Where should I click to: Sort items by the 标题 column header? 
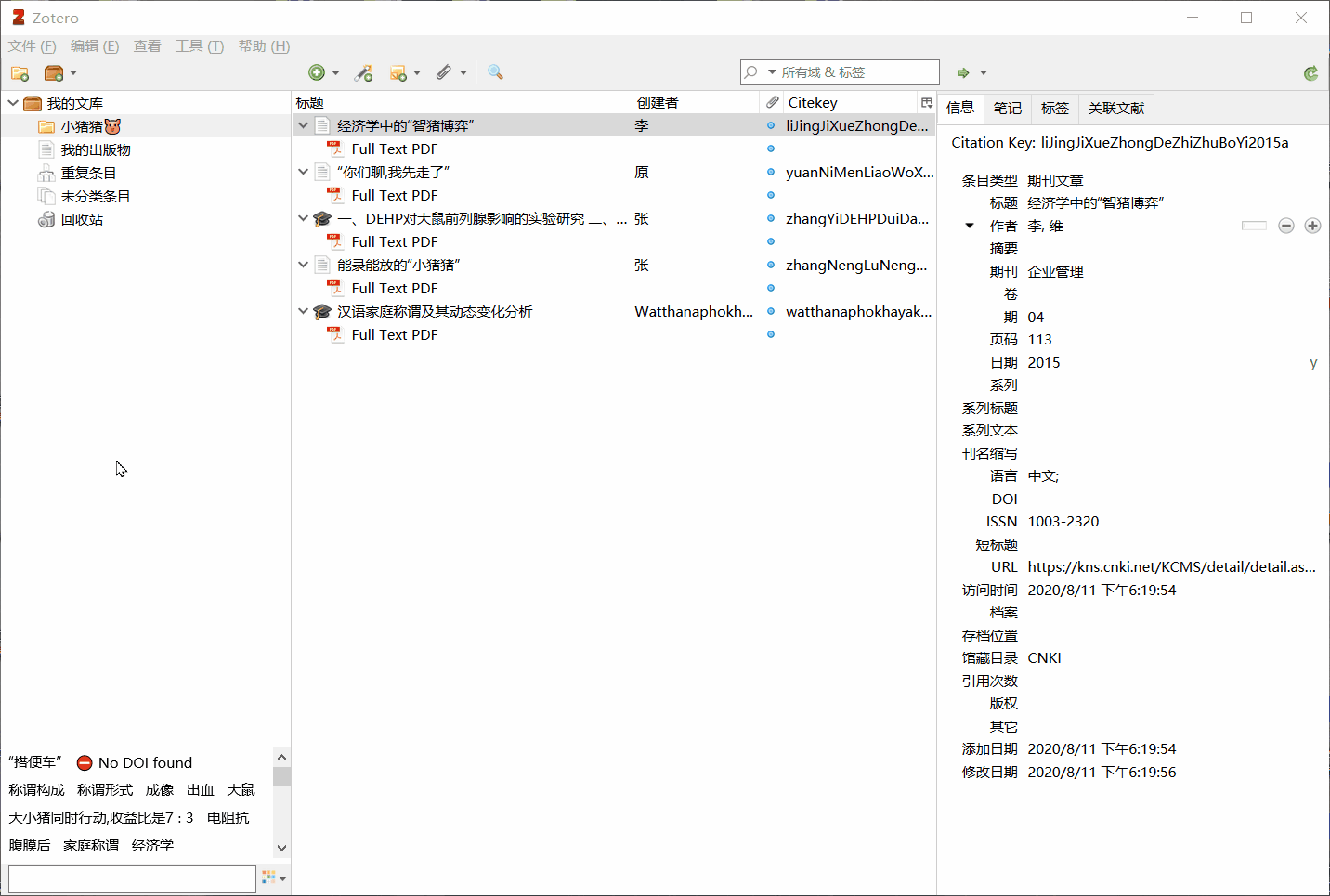(463, 102)
